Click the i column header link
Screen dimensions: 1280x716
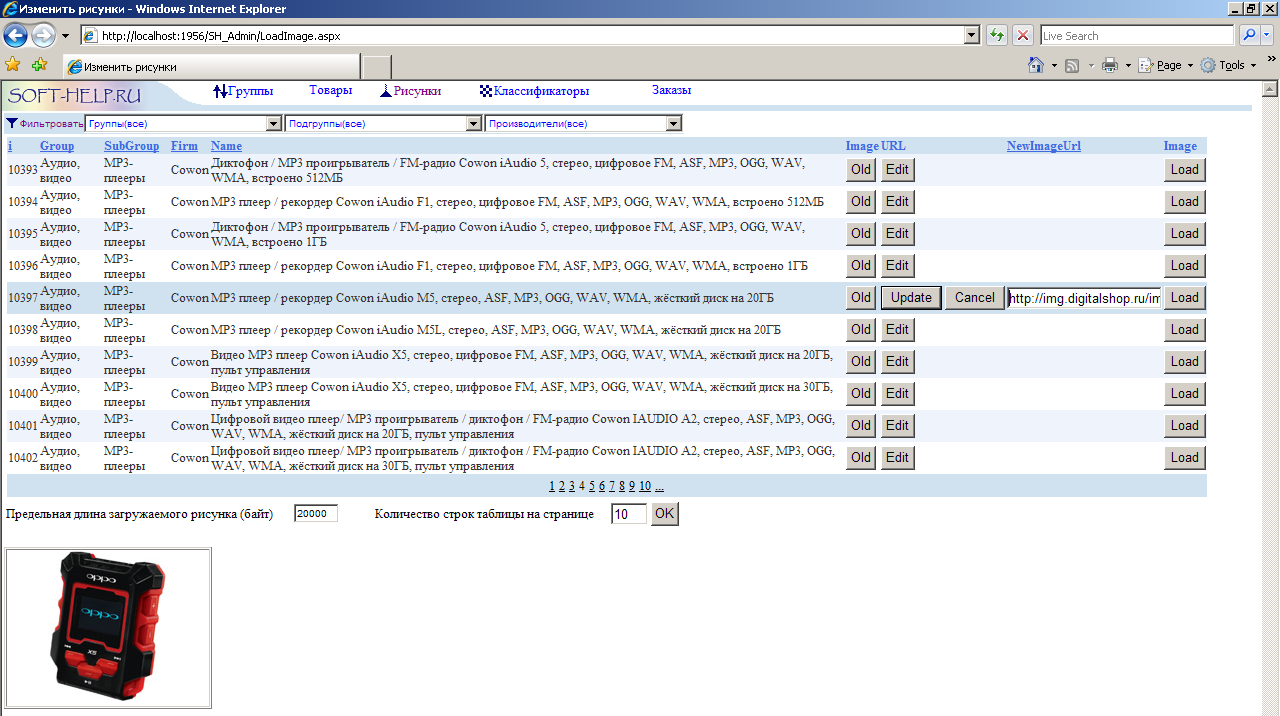10,146
